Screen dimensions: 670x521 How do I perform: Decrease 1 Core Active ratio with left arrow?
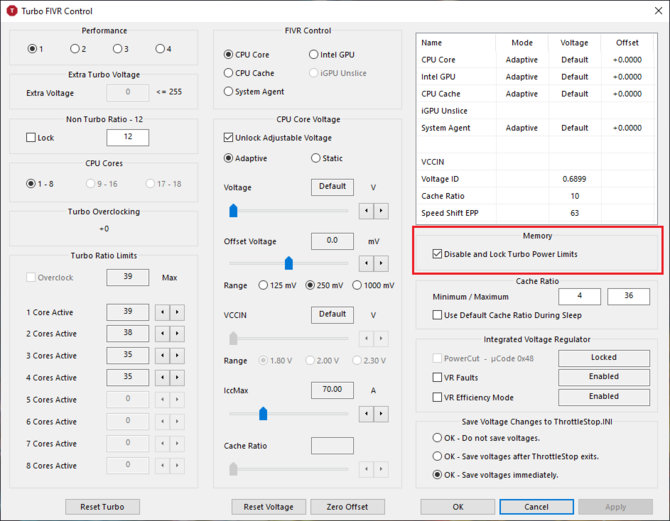(162, 312)
